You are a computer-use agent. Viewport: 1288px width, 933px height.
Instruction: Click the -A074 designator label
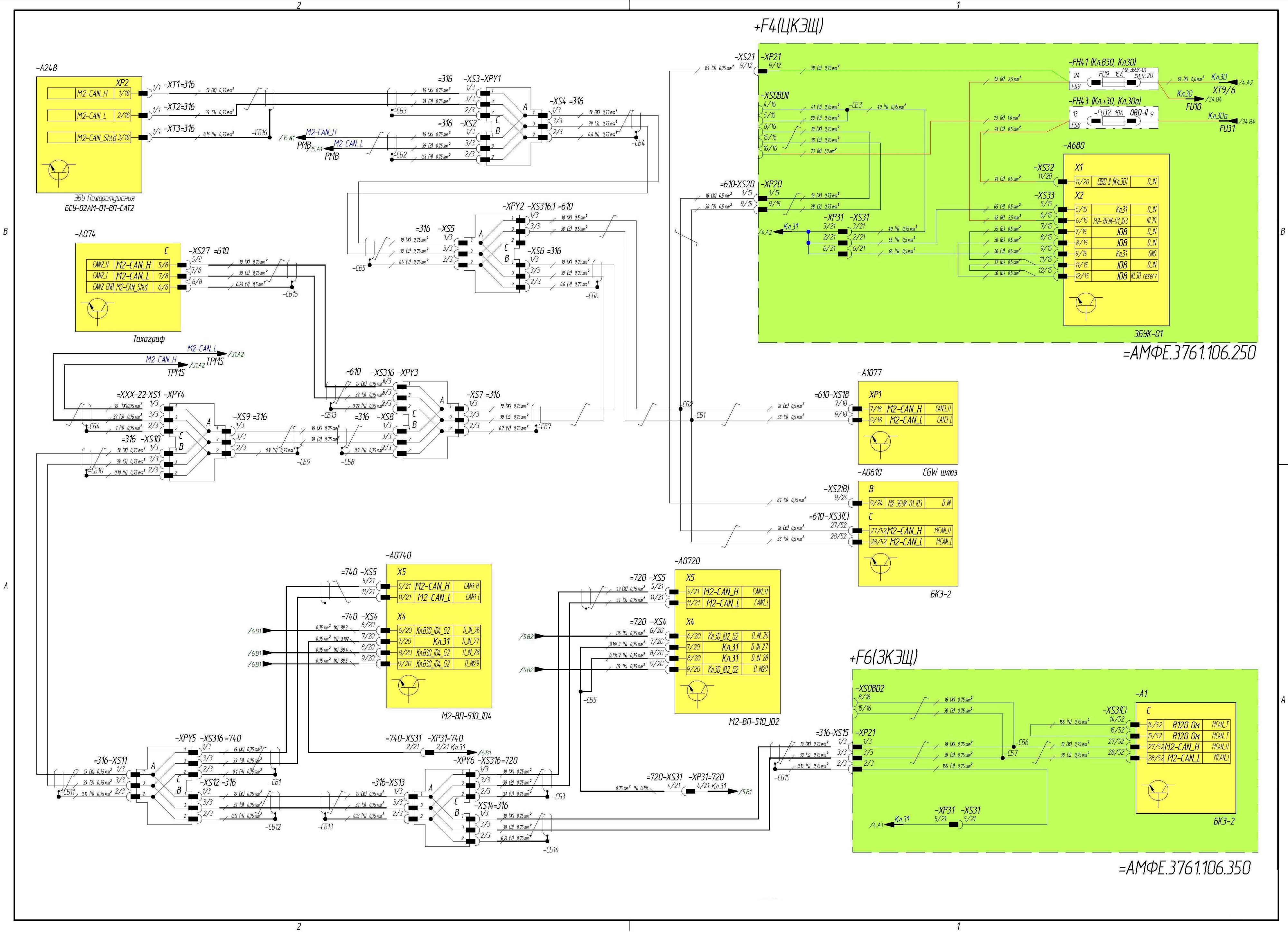(85, 234)
